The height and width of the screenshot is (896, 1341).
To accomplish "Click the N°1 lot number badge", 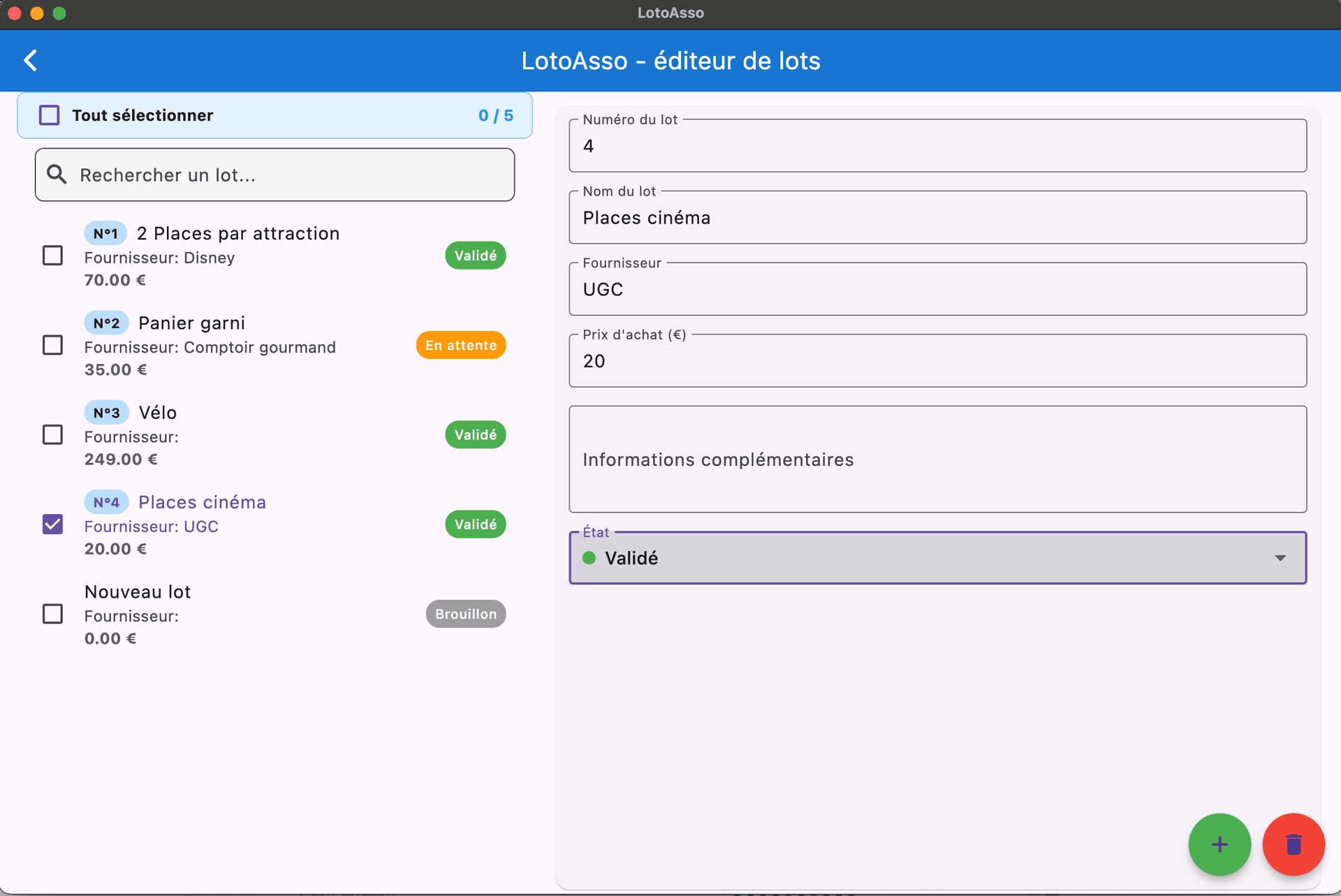I will coord(105,233).
